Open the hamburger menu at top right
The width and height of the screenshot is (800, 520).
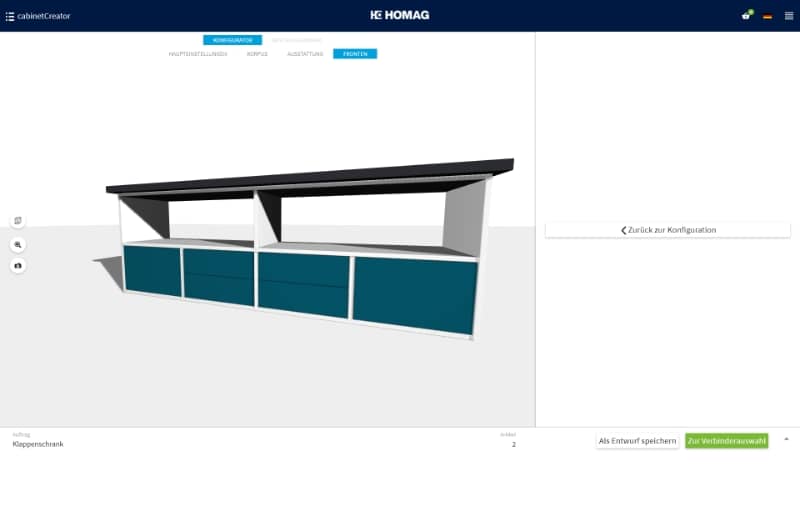pyautogui.click(x=789, y=16)
